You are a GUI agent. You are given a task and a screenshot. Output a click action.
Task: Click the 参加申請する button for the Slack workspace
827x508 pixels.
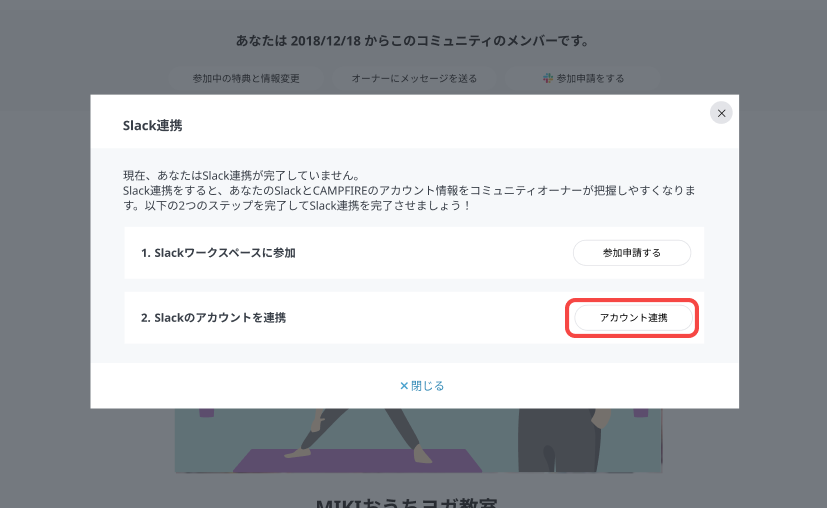click(x=631, y=253)
